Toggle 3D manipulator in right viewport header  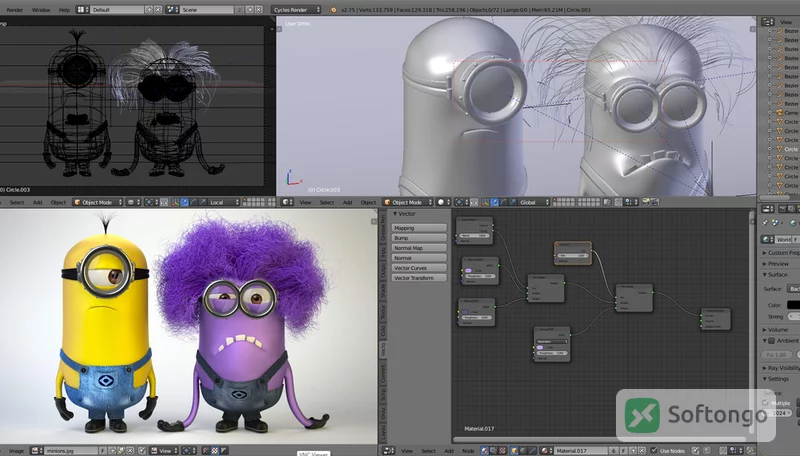point(485,202)
